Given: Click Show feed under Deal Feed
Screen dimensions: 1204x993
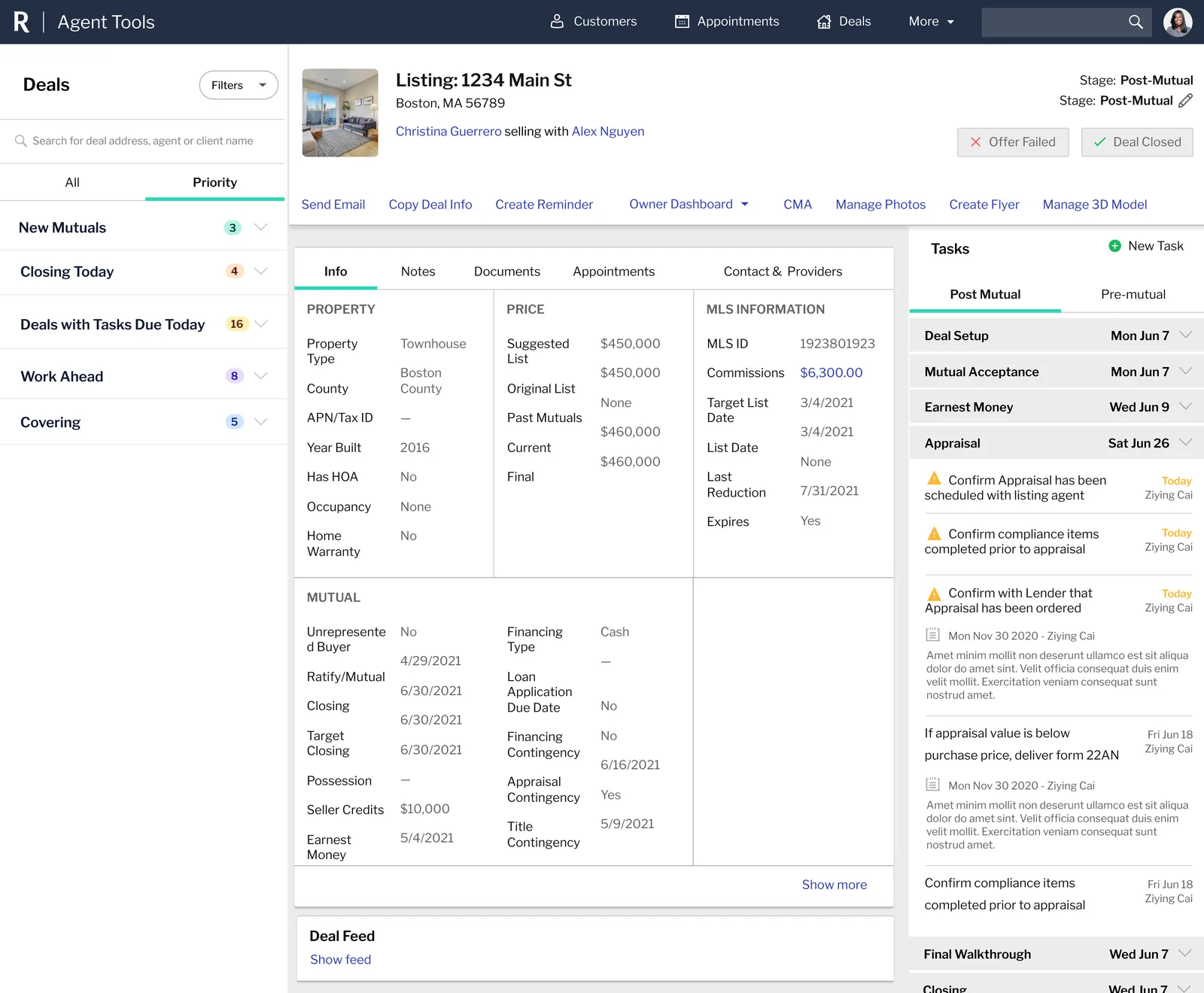Looking at the screenshot, I should (x=341, y=960).
